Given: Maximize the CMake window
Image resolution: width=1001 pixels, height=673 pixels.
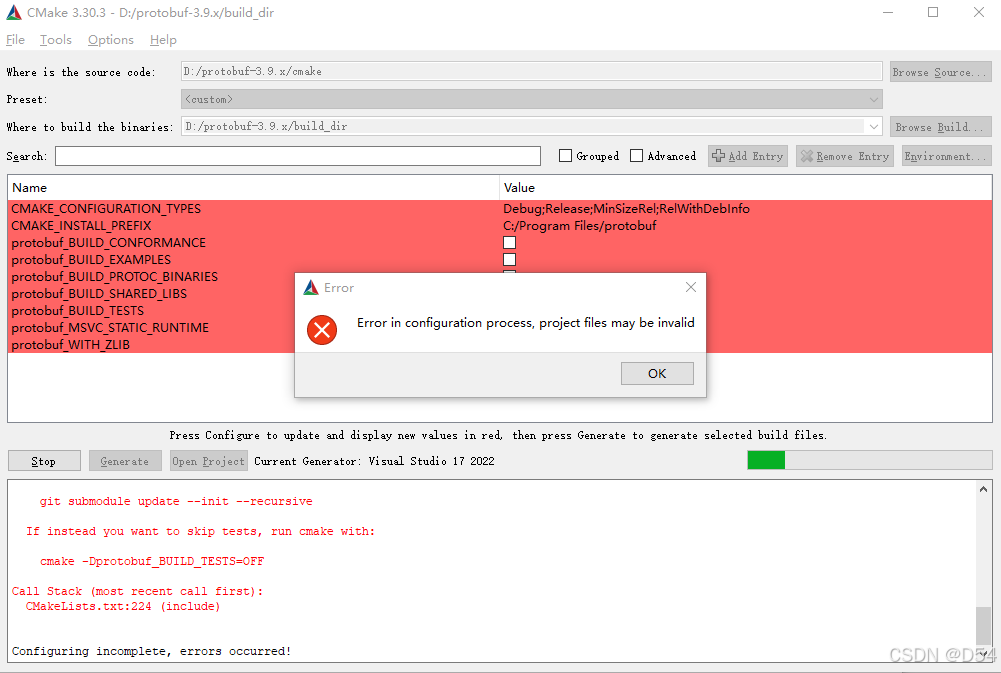Looking at the screenshot, I should click(933, 12).
